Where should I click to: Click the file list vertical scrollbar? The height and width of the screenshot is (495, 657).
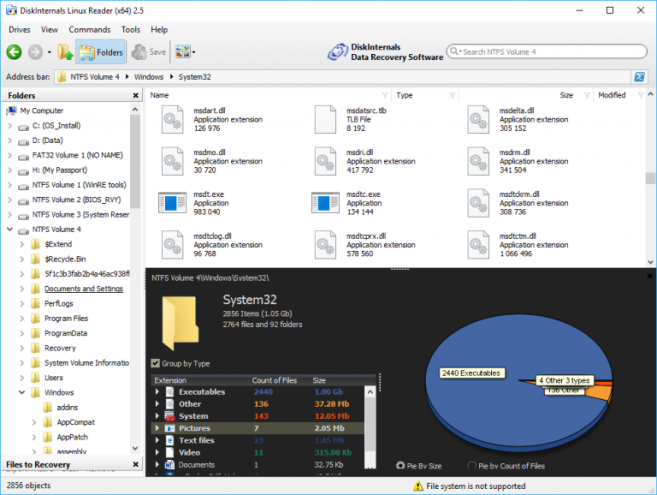click(x=650, y=178)
